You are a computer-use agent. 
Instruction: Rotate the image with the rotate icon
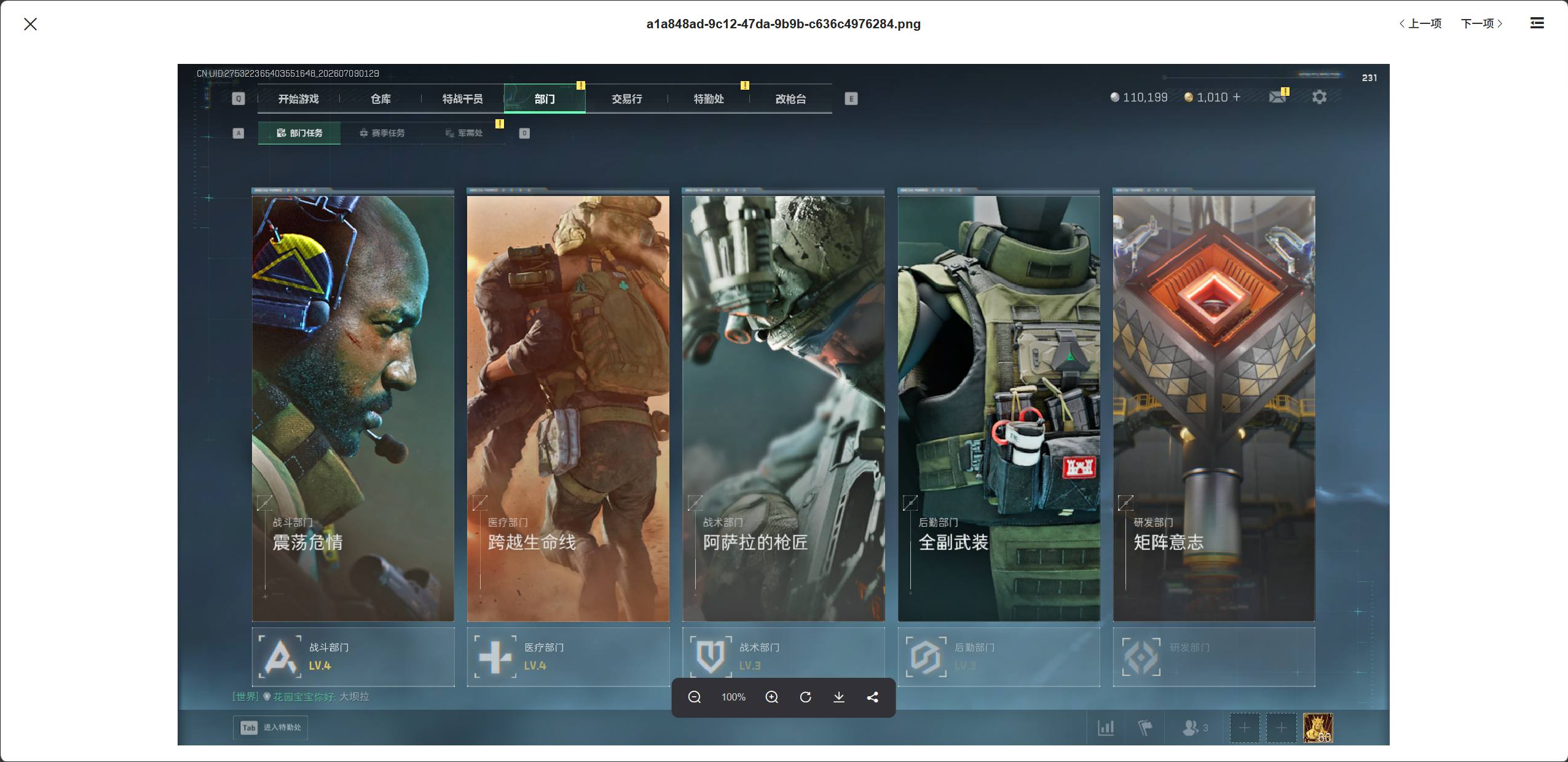tap(805, 697)
